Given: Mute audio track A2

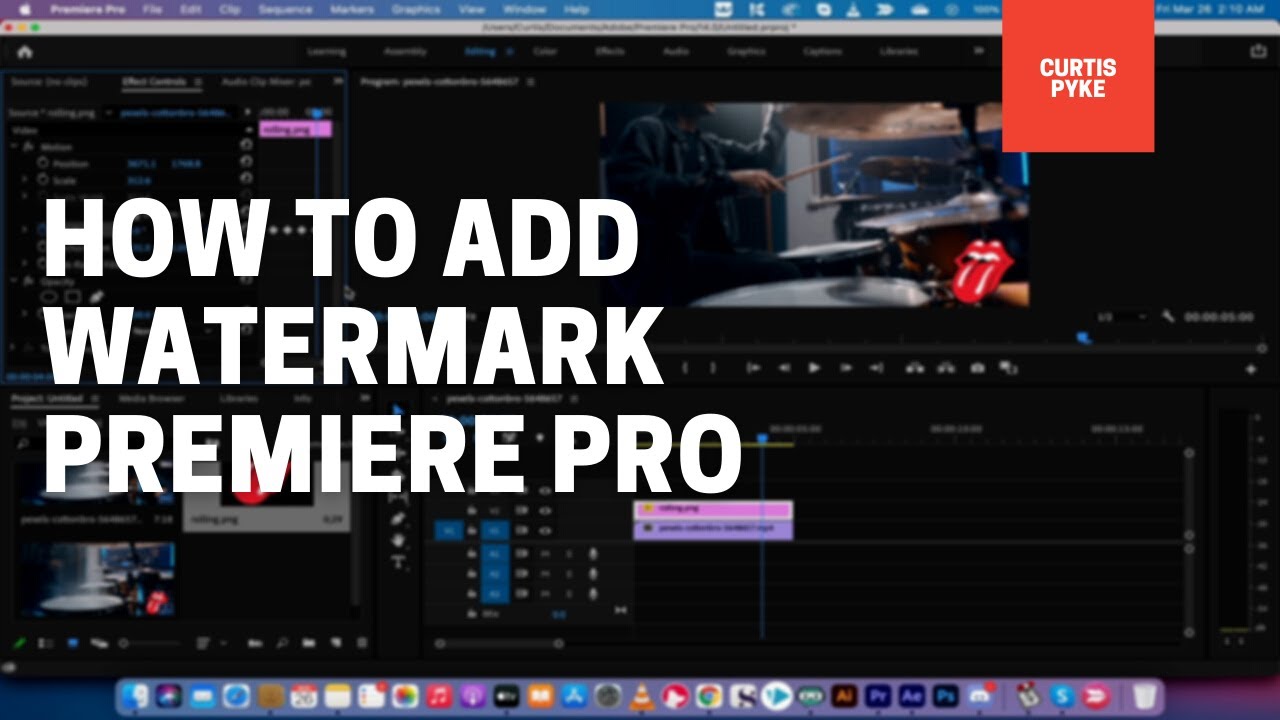Looking at the screenshot, I should (x=545, y=573).
